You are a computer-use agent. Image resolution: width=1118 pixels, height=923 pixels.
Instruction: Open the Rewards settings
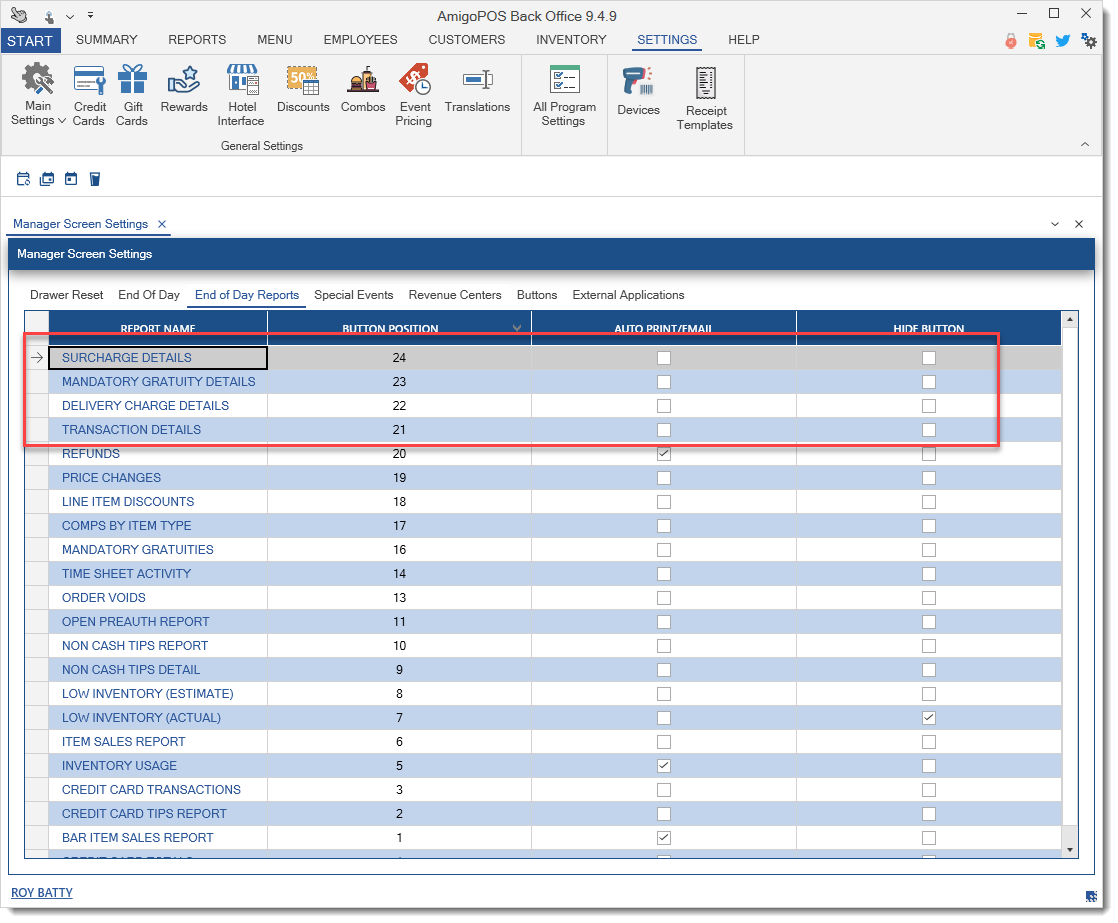[184, 90]
